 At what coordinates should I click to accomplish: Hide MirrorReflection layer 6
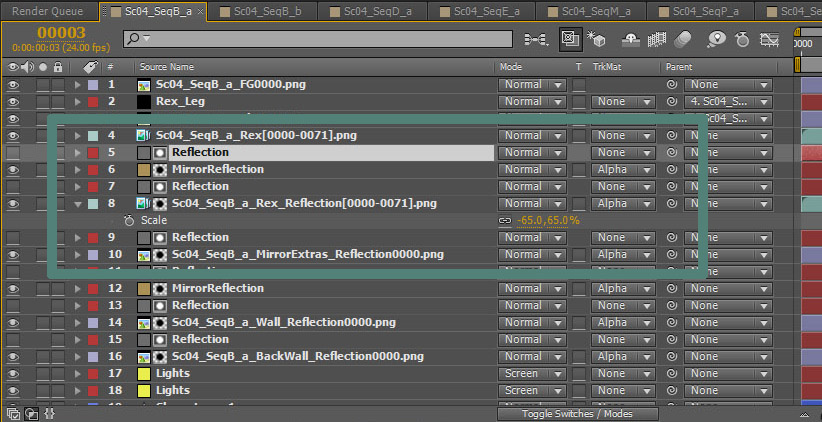pos(13,170)
